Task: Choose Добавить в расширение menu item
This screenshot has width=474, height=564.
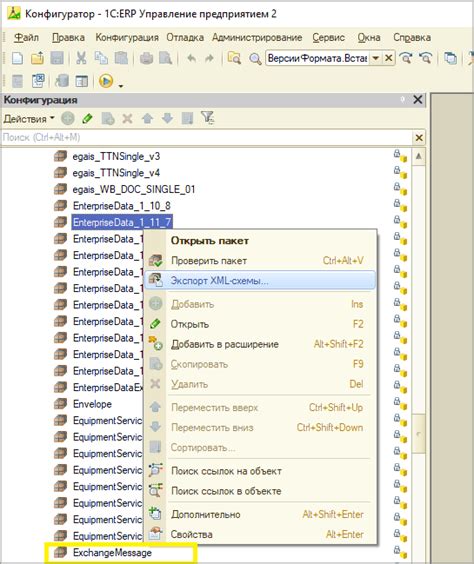Action: point(260,344)
